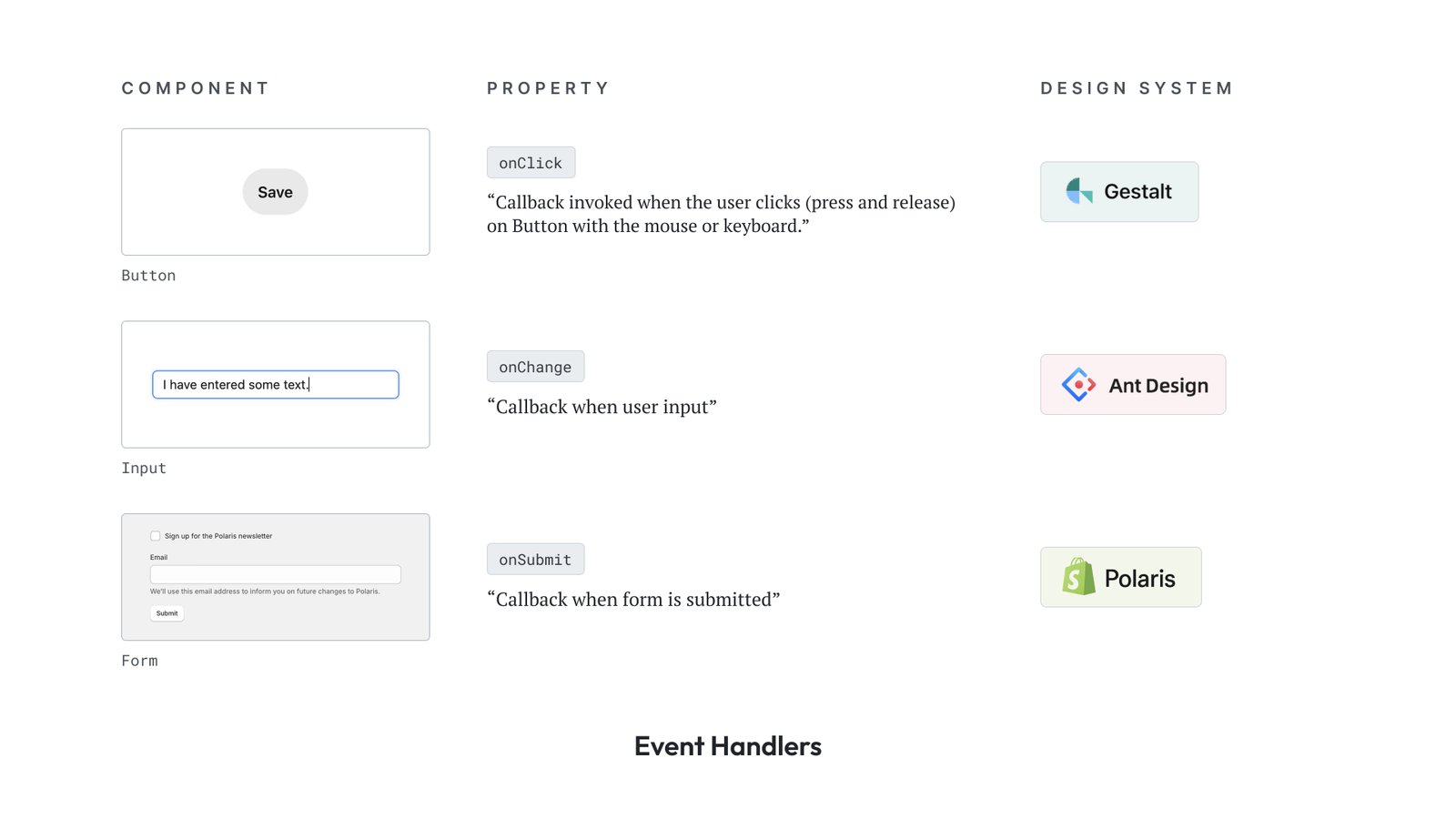The width and height of the screenshot is (1456, 819).
Task: Select the onSubmit property tag
Action: point(535,560)
